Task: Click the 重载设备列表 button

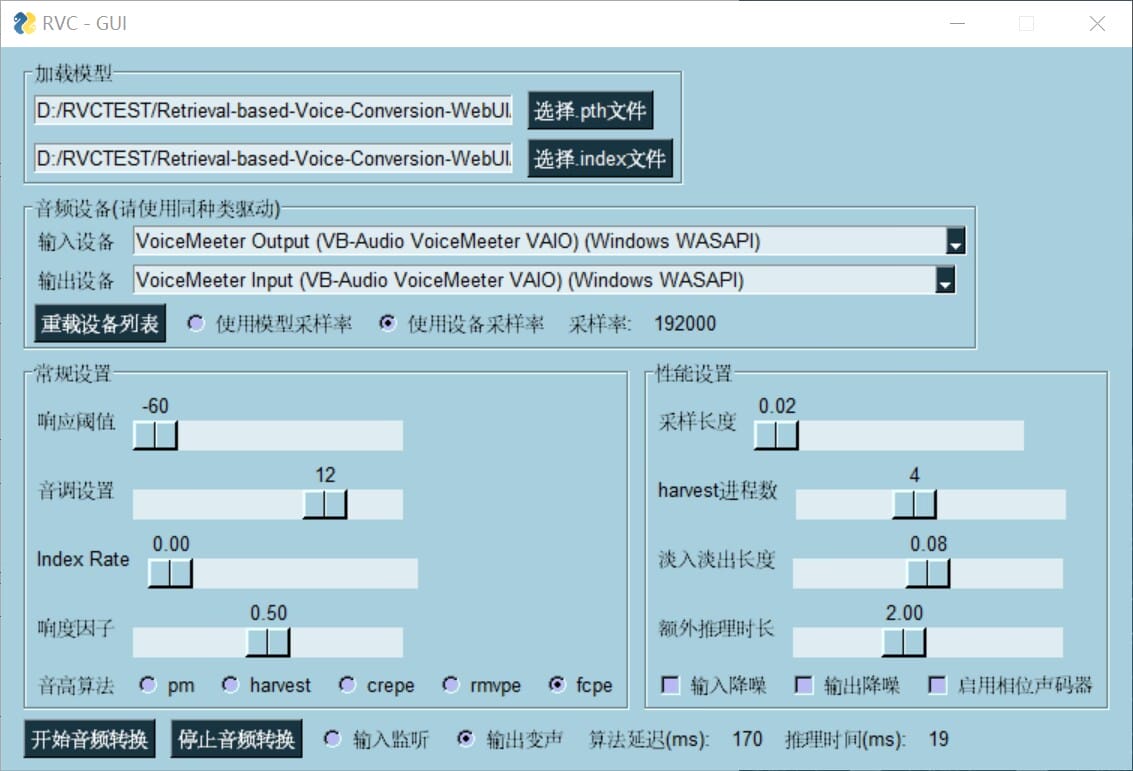Action: (99, 323)
